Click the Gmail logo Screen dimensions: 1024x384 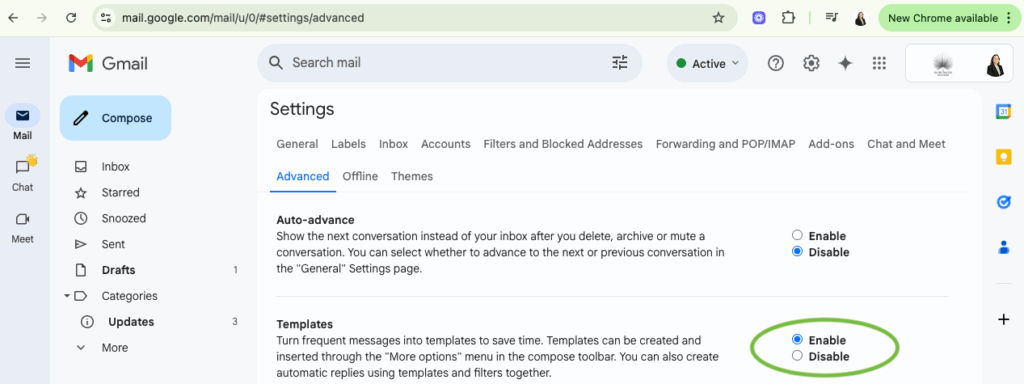(x=108, y=63)
